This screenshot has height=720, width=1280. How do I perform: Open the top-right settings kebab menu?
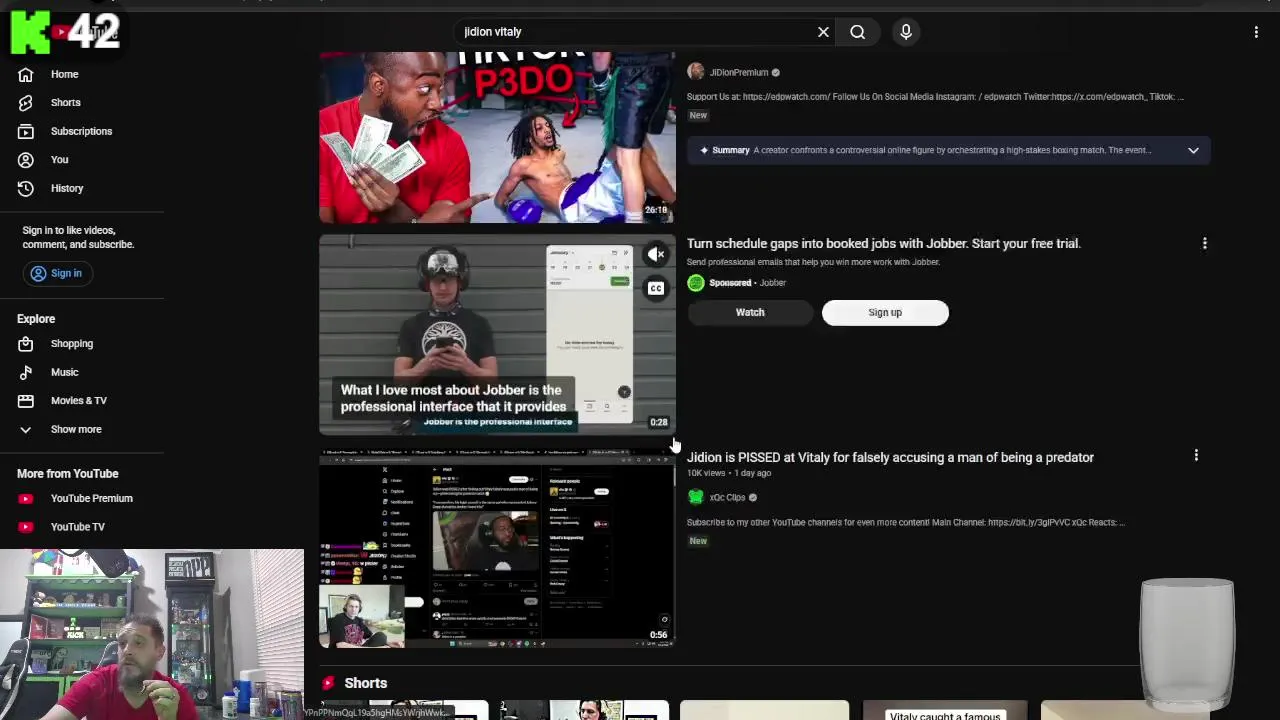1256,32
